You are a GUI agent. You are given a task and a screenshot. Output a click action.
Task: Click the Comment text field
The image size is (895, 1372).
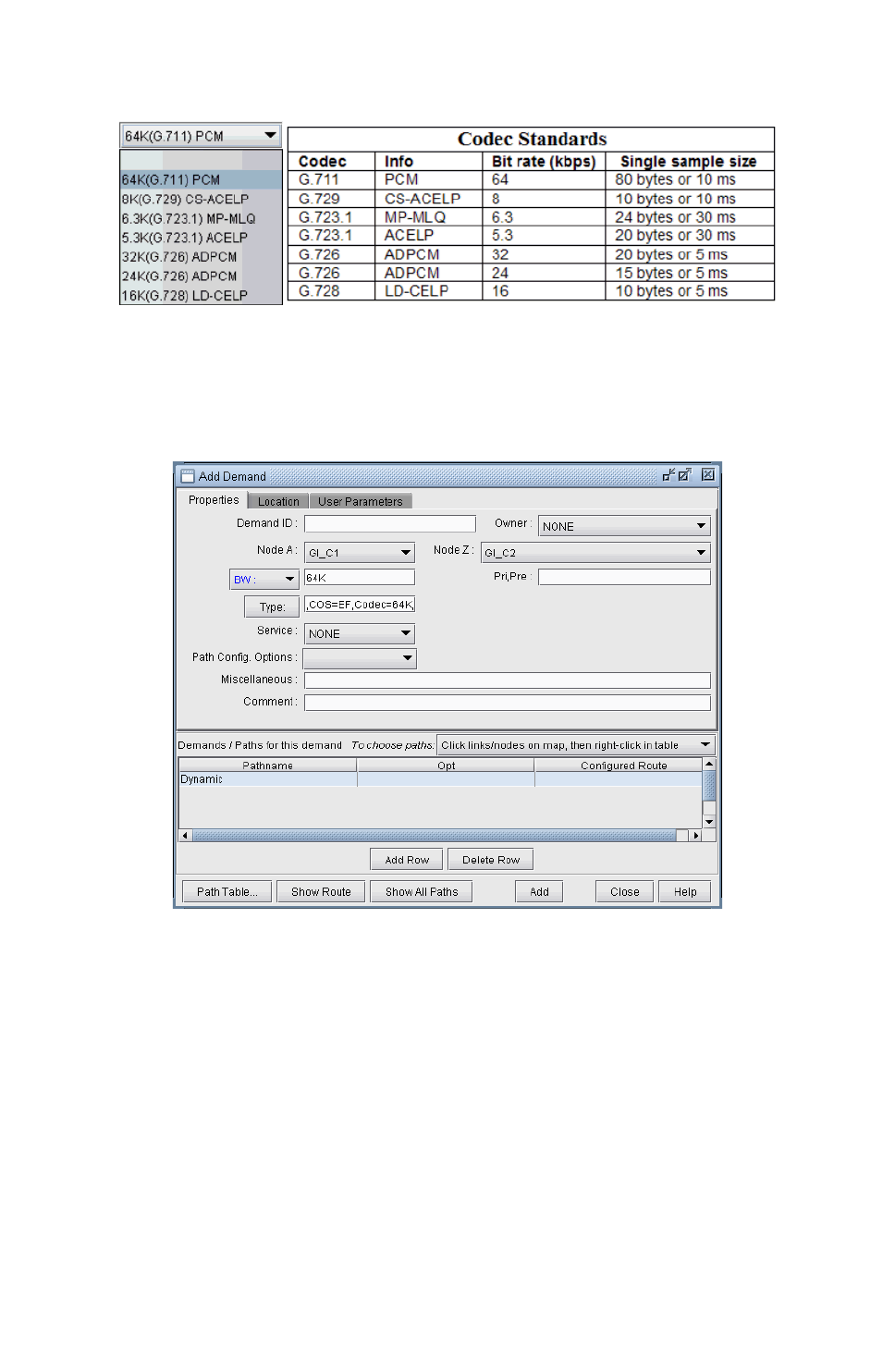coord(507,703)
